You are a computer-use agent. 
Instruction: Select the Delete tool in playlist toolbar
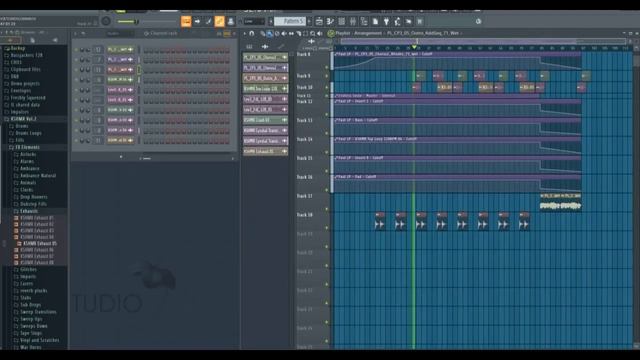(x=277, y=33)
